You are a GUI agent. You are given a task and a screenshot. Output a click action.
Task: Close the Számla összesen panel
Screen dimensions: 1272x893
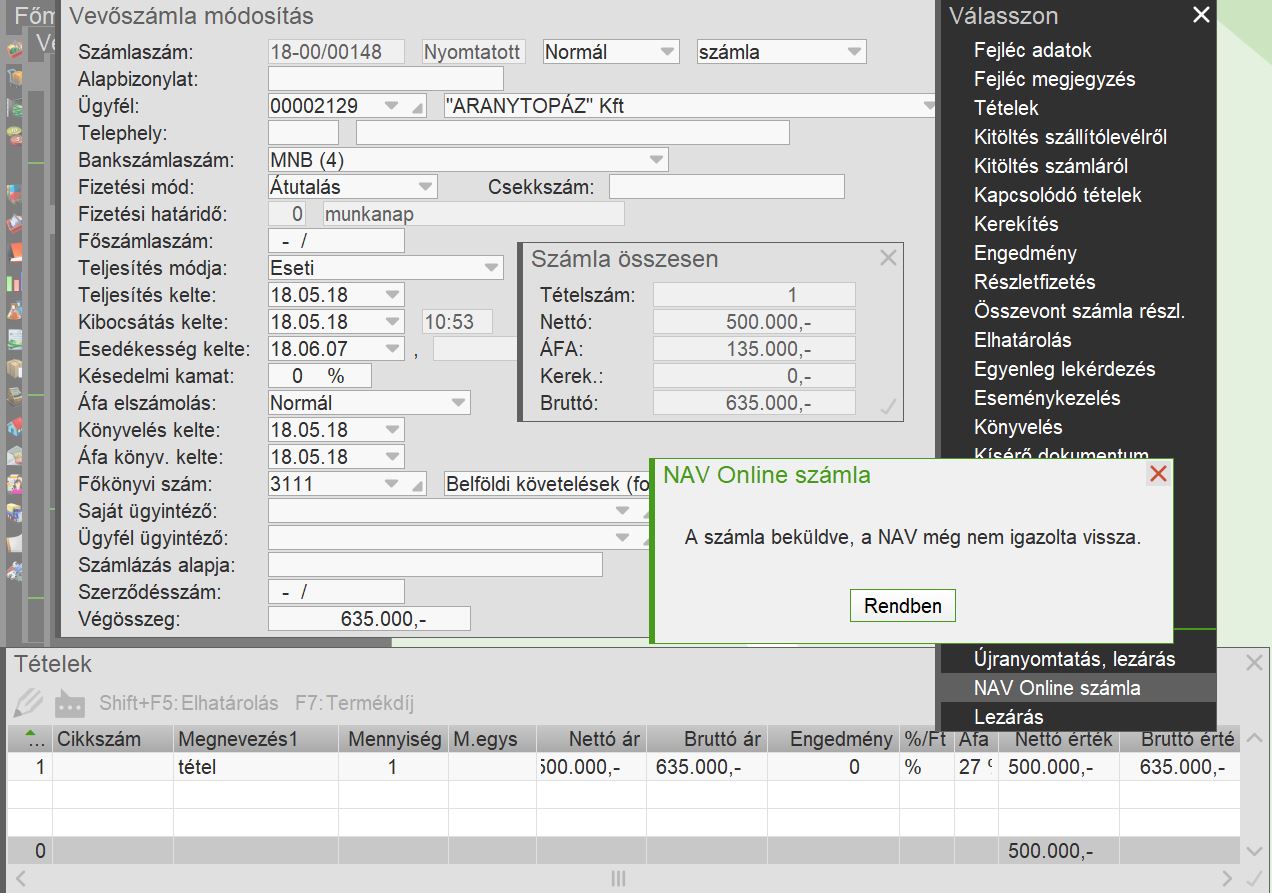(888, 258)
